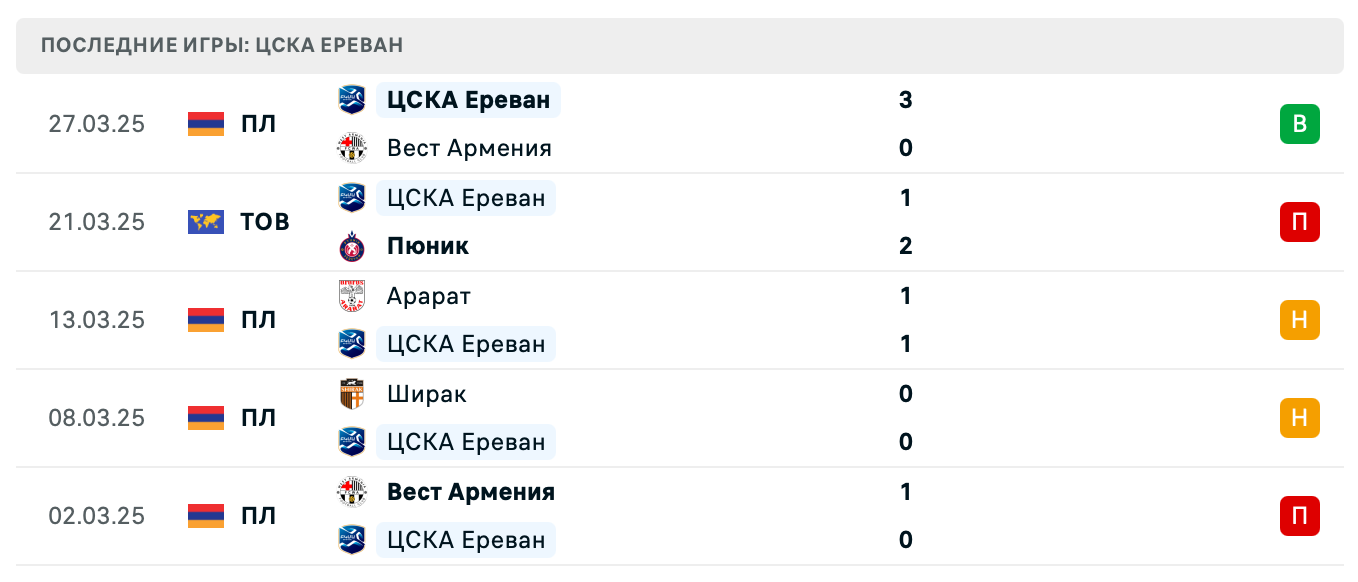Click the green В result badge

(x=1299, y=124)
